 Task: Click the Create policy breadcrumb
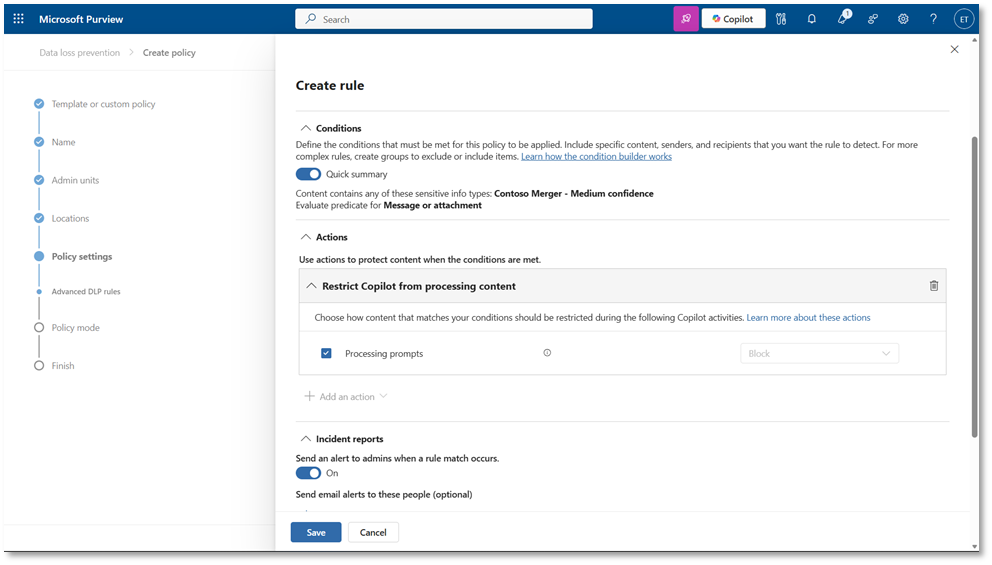point(169,53)
